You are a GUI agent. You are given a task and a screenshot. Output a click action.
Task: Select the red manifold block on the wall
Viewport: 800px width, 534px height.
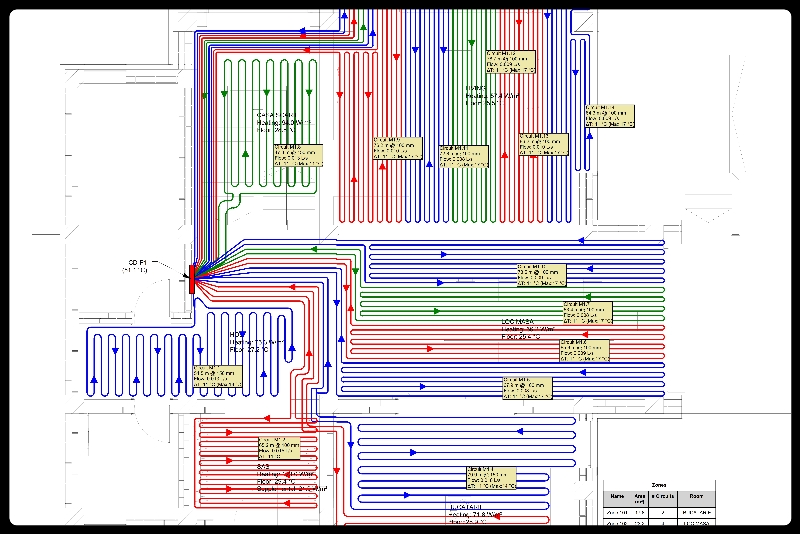tap(192, 279)
